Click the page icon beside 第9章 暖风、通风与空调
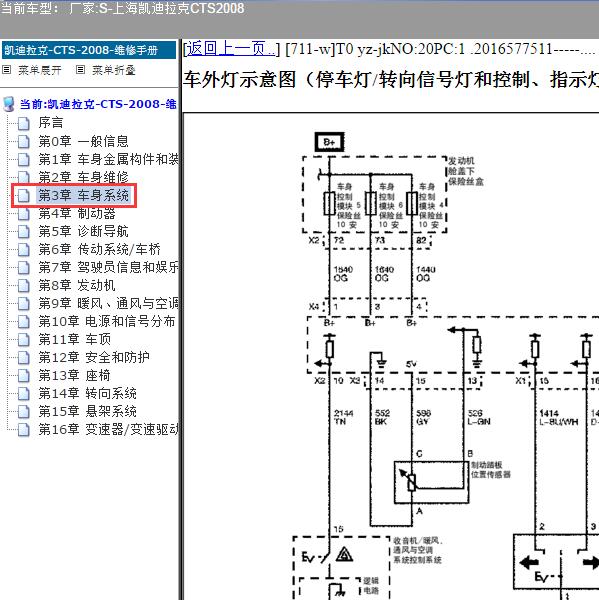599x600 pixels. pos(24,303)
